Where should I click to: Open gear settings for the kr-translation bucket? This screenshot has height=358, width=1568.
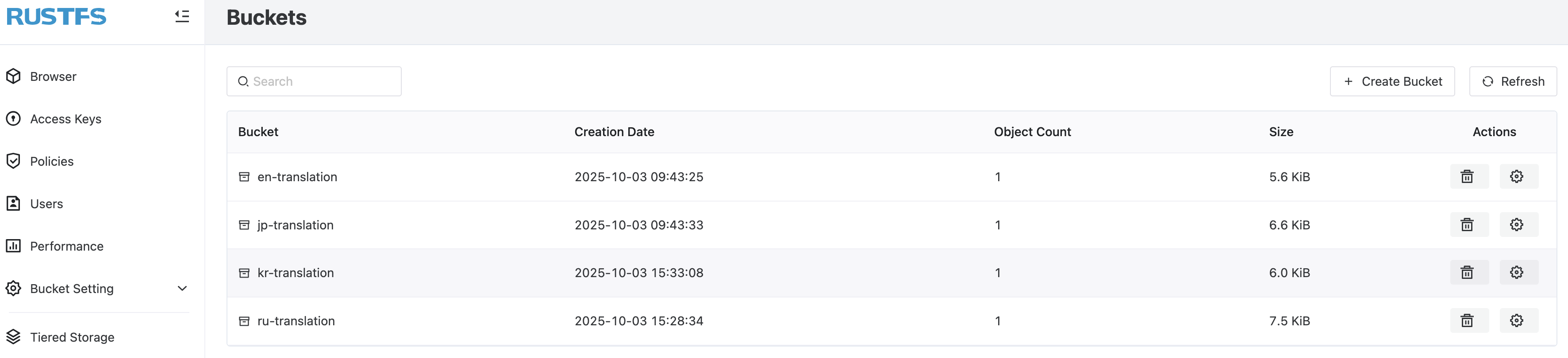coord(1517,272)
